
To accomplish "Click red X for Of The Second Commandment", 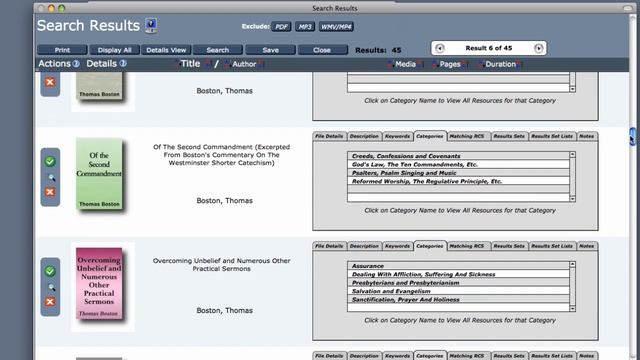I will pyautogui.click(x=50, y=192).
